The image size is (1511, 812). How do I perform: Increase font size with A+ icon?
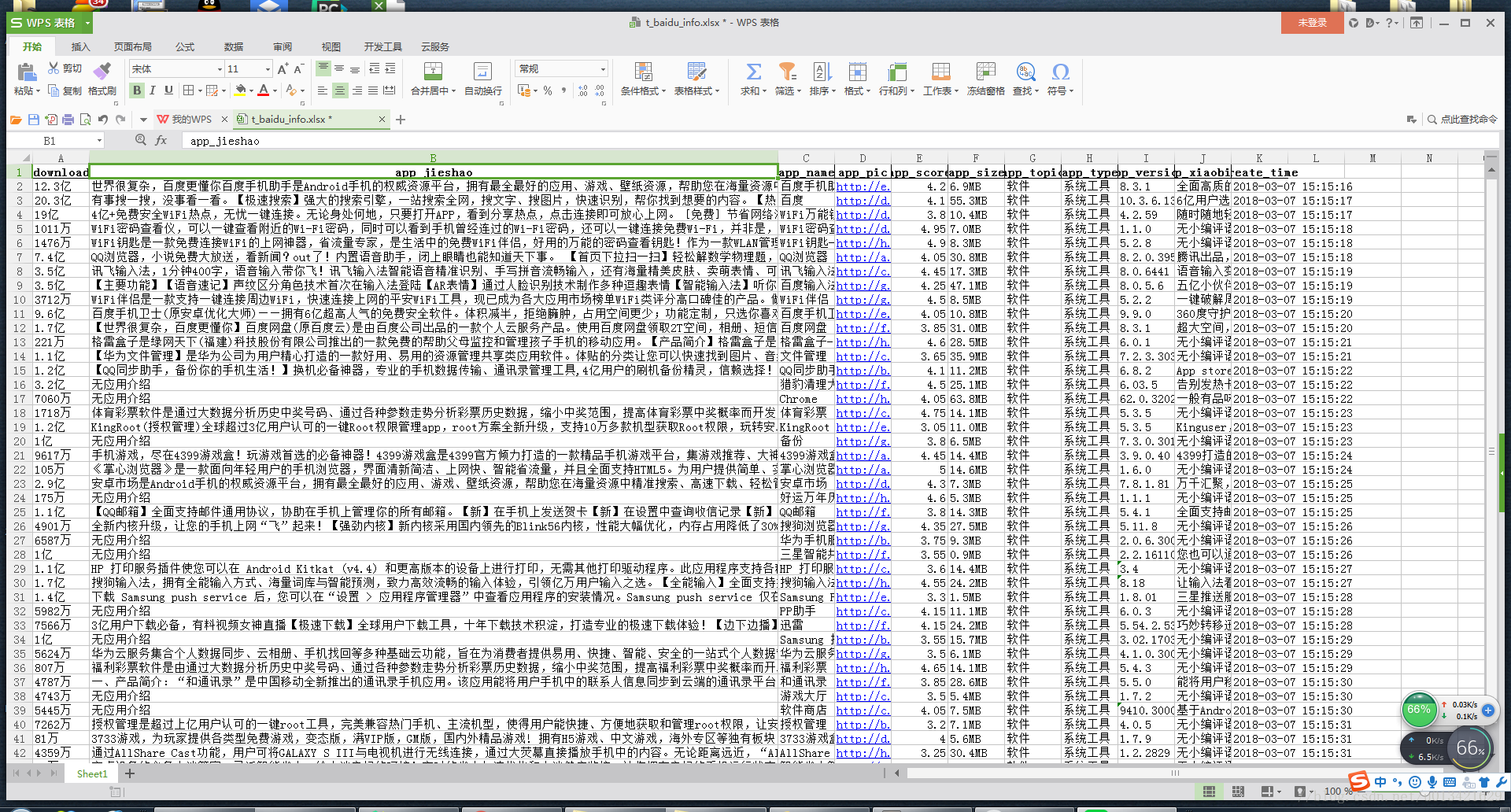coord(283,69)
